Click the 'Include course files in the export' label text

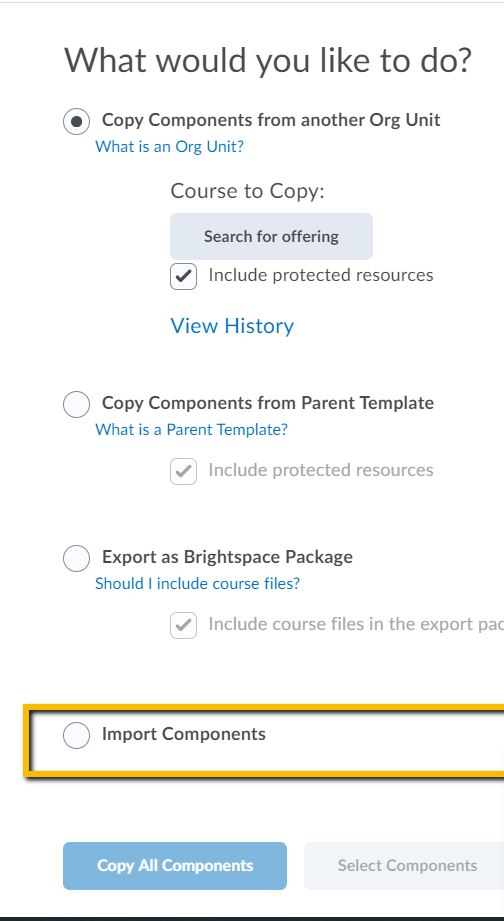pyautogui.click(x=356, y=624)
